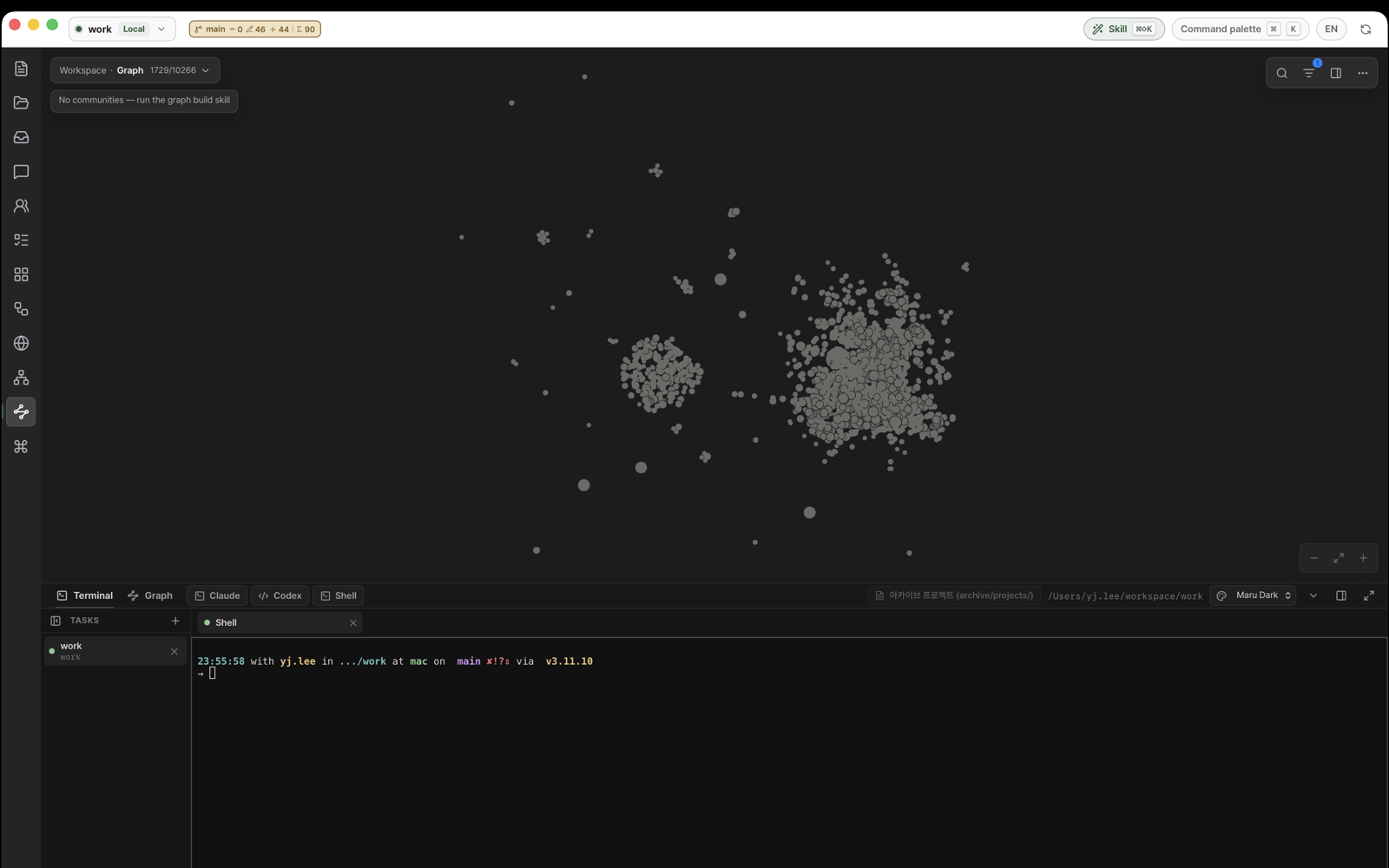Launch the Skill button

(x=1123, y=29)
